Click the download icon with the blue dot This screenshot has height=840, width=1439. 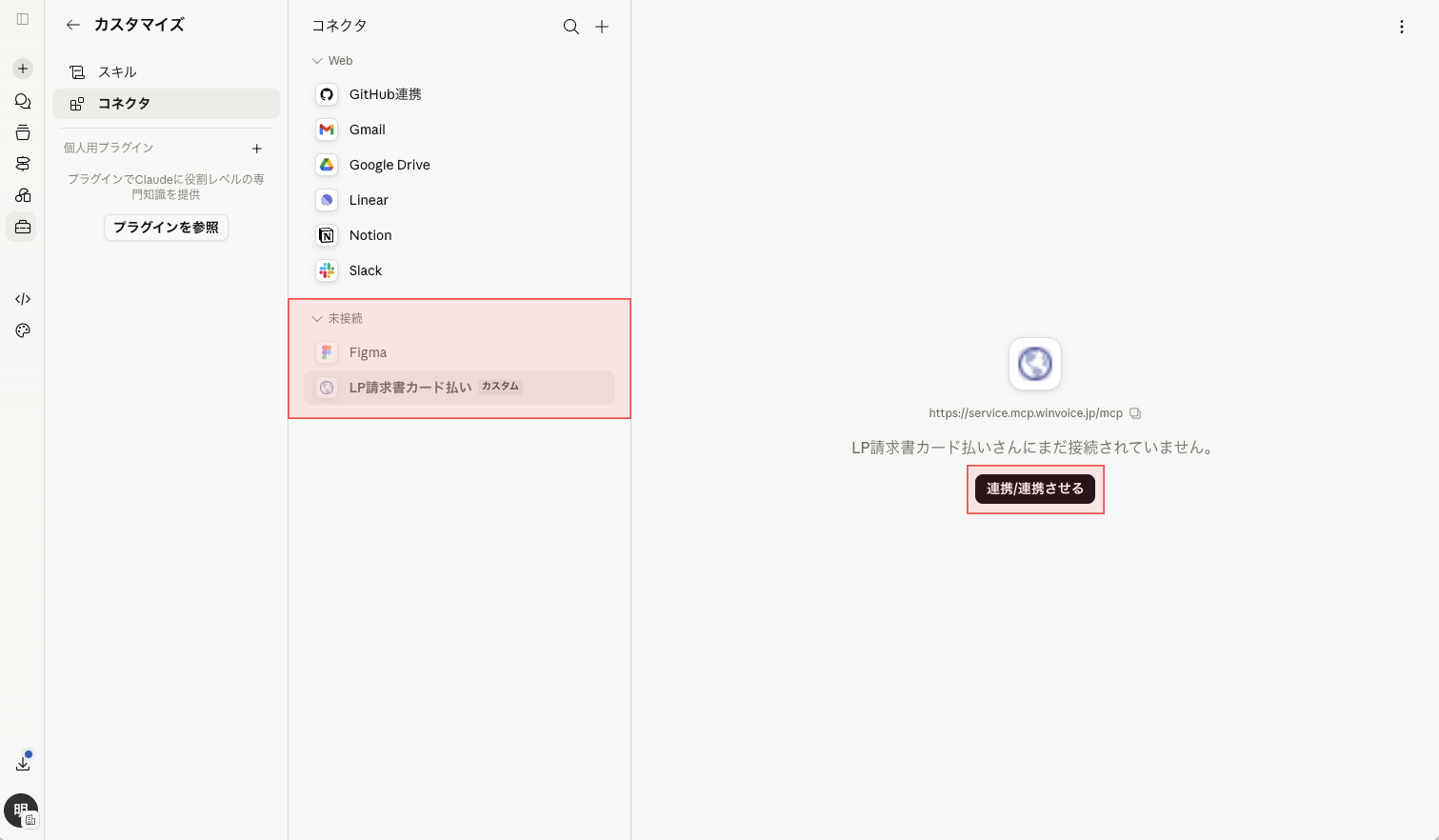23,763
